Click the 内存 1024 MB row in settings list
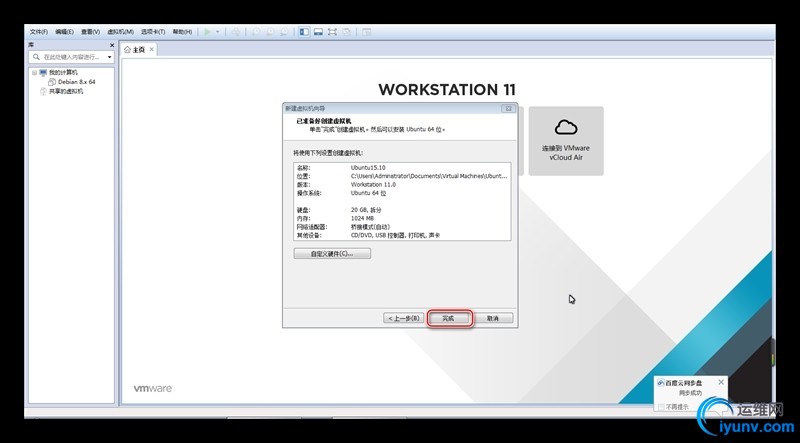 point(402,218)
